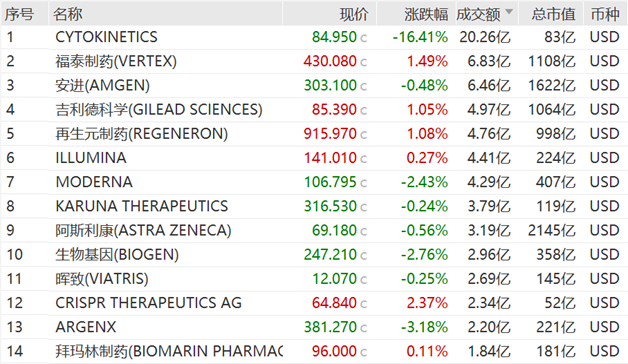Open 生物基因(BIOGEN) entry

[x=314, y=255]
